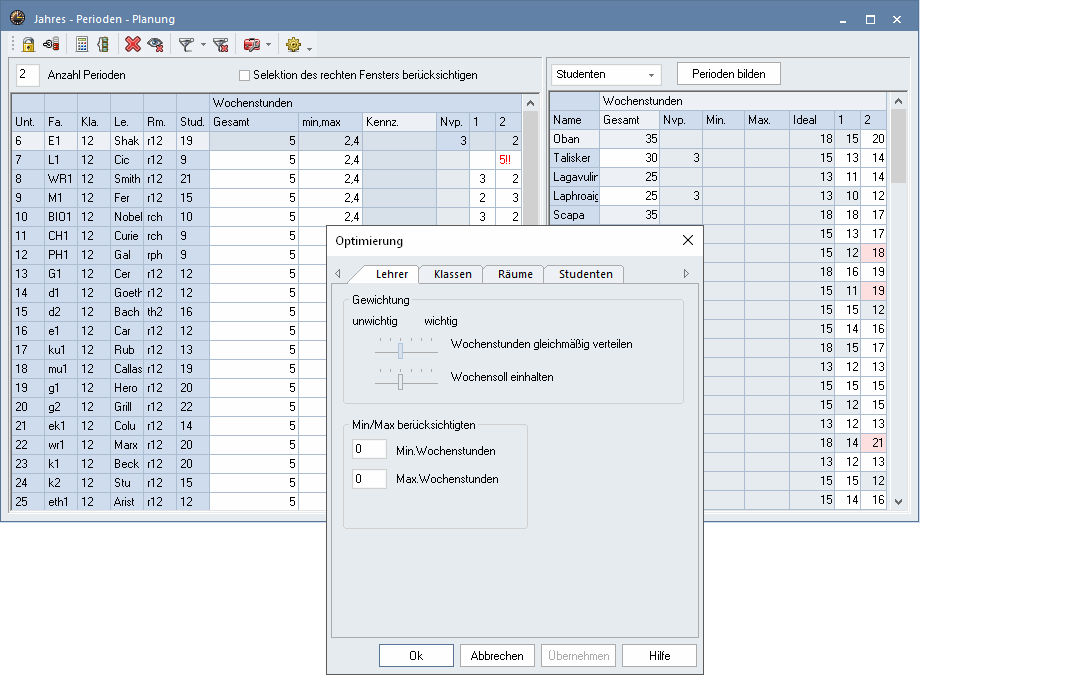The height and width of the screenshot is (700, 1089).
Task: Select the 'WR1' subject cell
Action: pos(60,179)
